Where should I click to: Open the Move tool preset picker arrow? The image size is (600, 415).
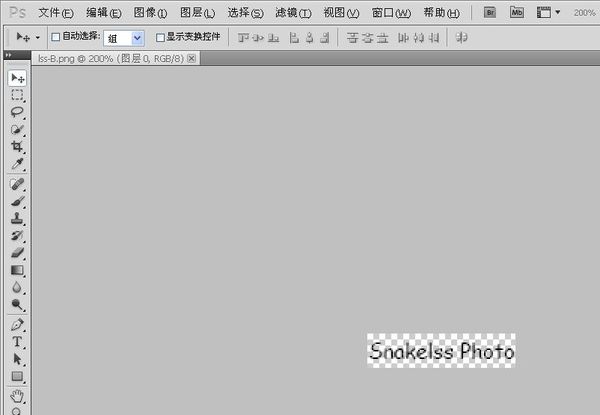pos(38,37)
